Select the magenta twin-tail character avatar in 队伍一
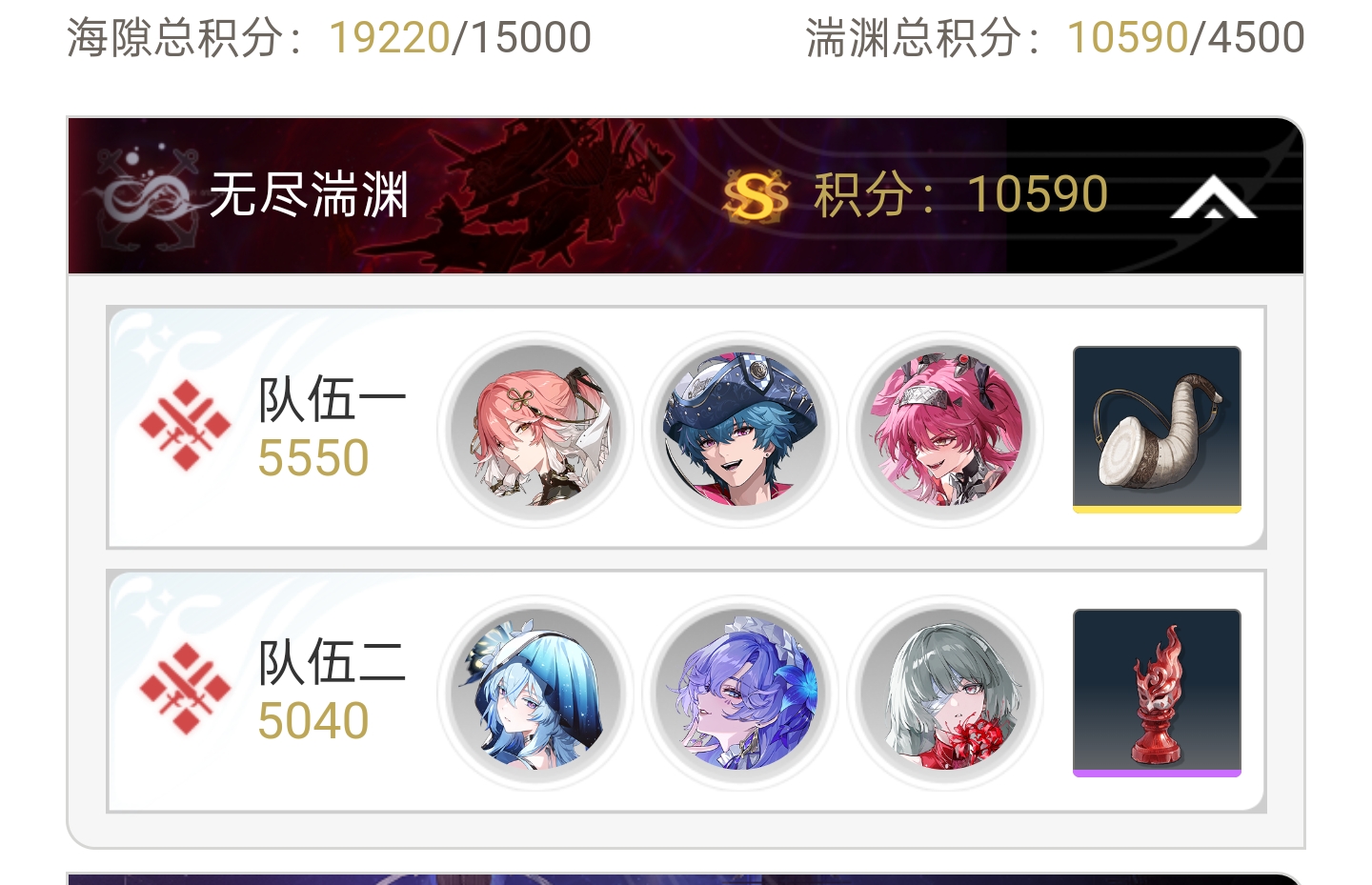1372x885 pixels. (x=946, y=430)
